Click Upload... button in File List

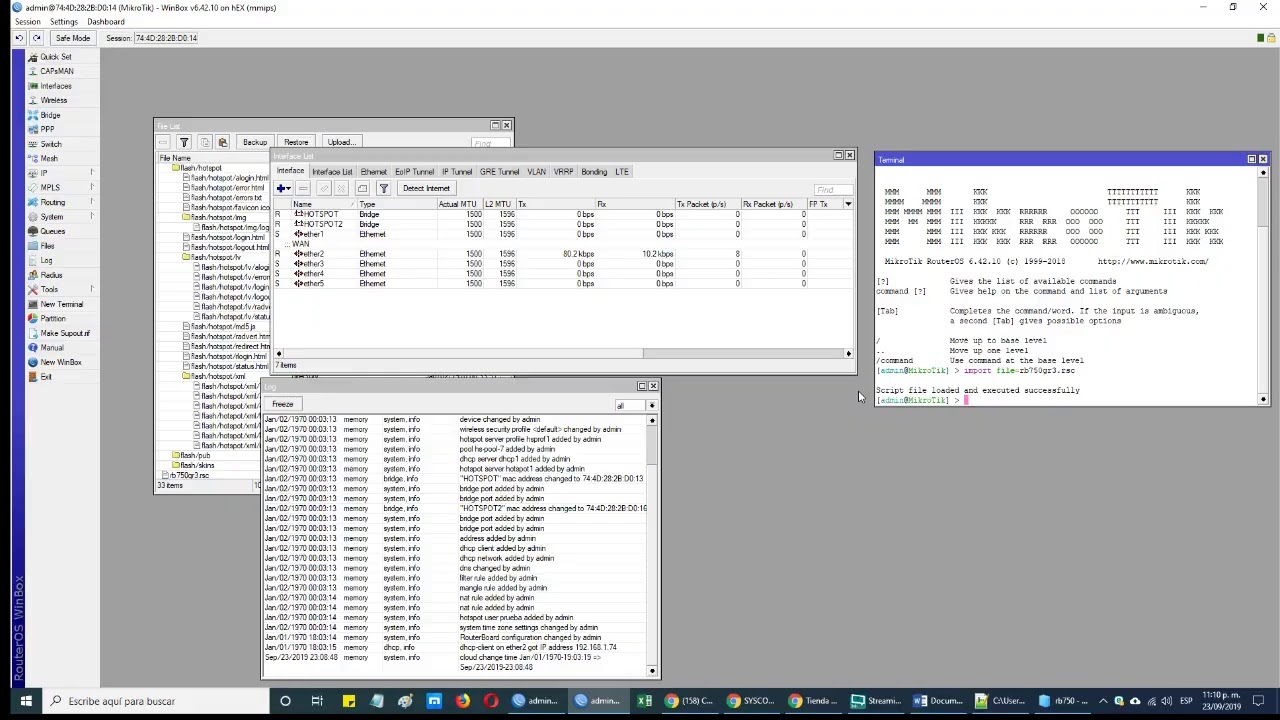(x=341, y=142)
